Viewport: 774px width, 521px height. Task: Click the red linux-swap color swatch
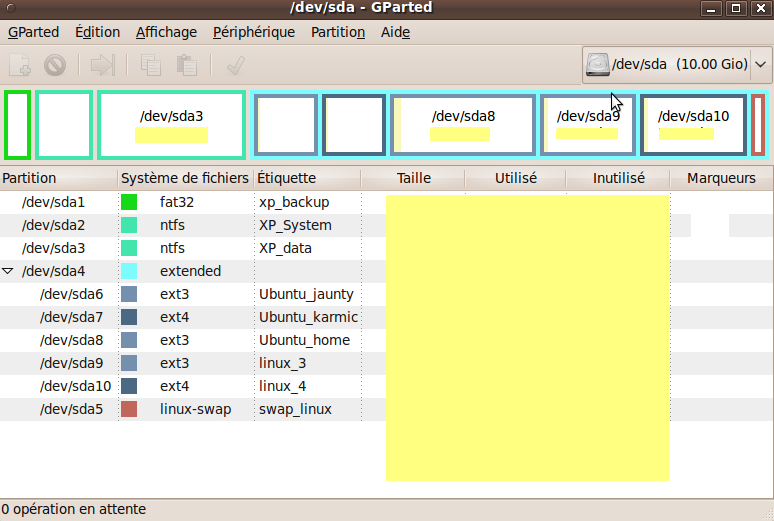click(x=129, y=409)
